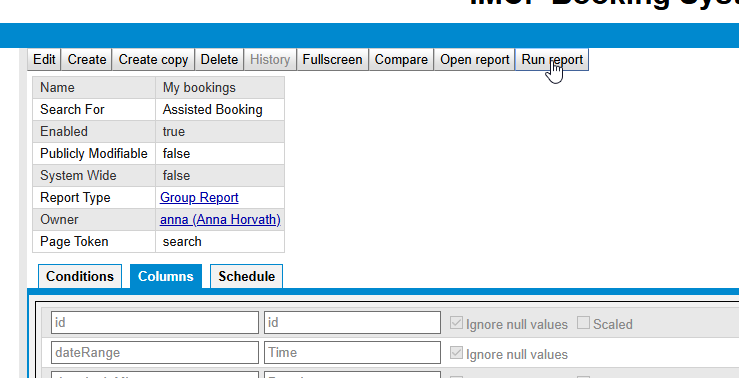
Task: Run the report
Action: point(552,59)
